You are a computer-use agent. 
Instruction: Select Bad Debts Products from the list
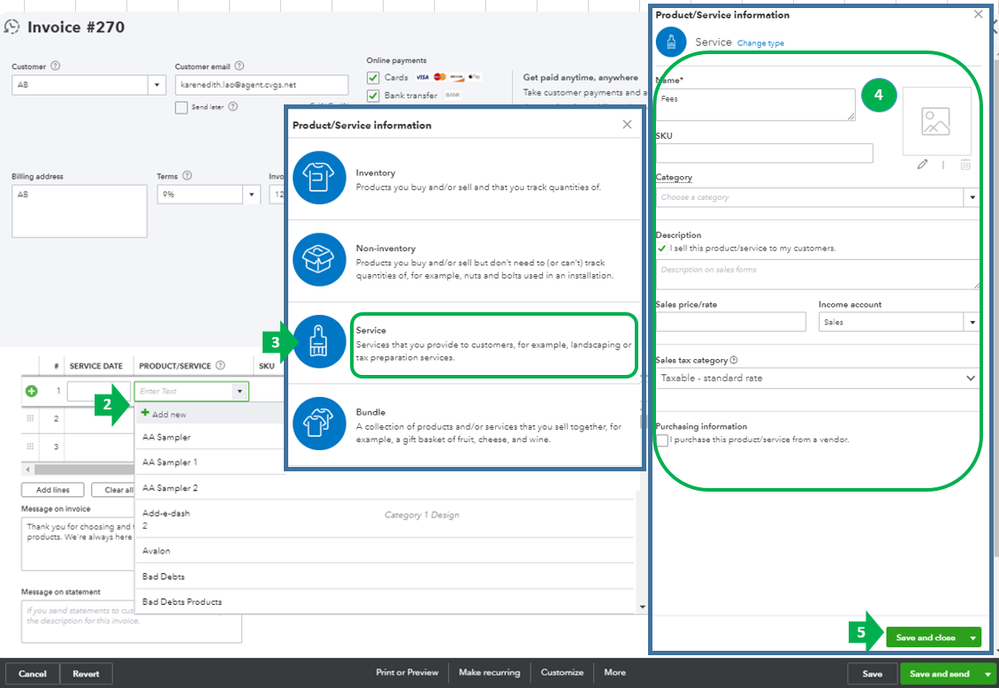click(182, 601)
